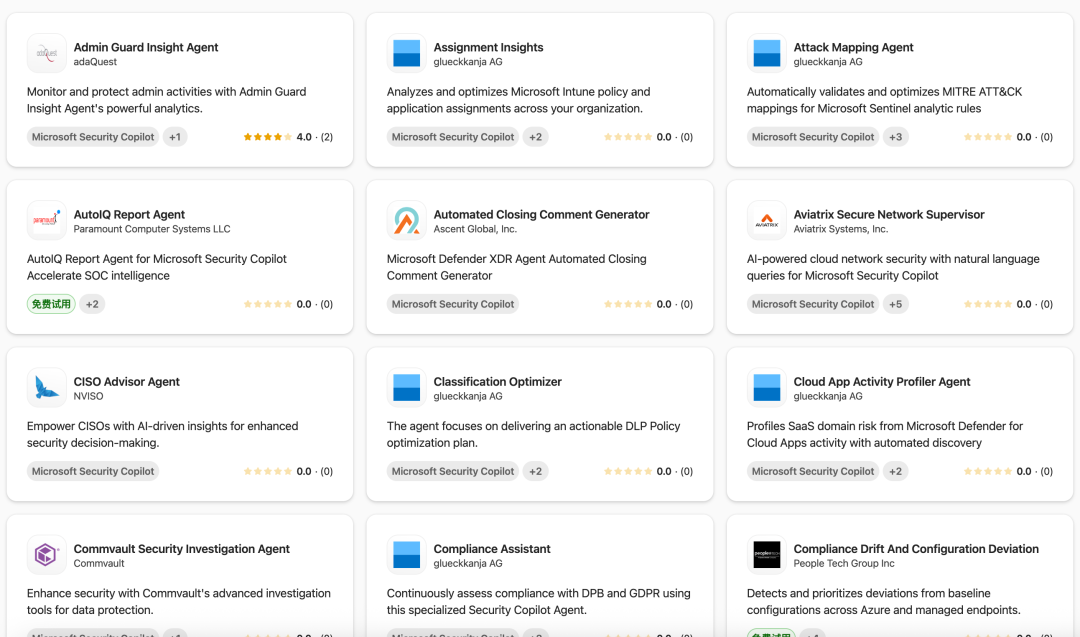1080x637 pixels.
Task: Click Microsoft Security Copilot tag on CISO Advisor Agent
Action: 93,471
